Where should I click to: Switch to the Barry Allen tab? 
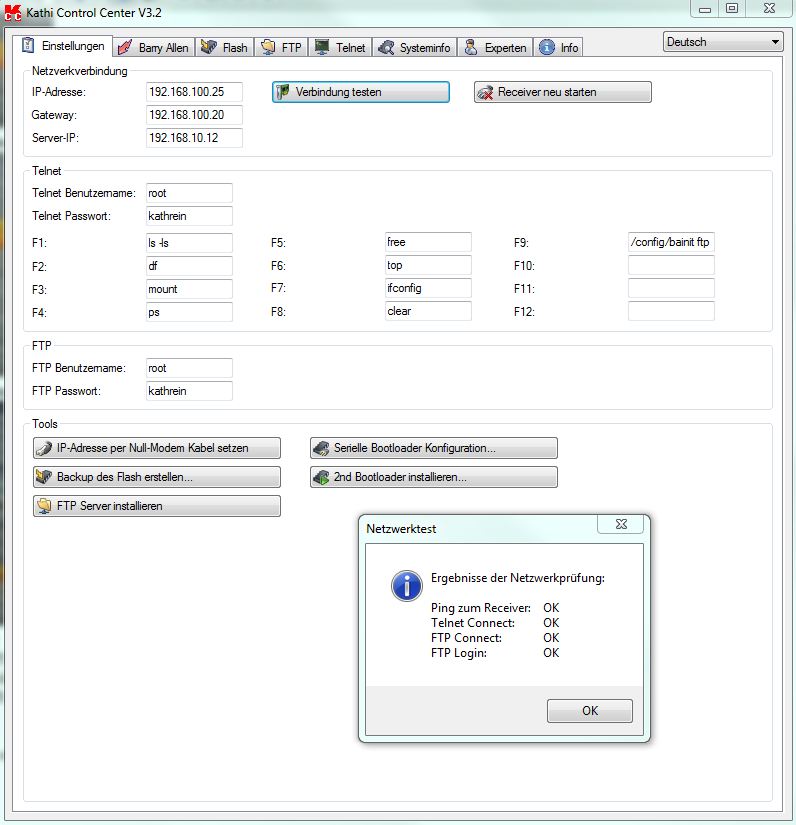tap(154, 47)
